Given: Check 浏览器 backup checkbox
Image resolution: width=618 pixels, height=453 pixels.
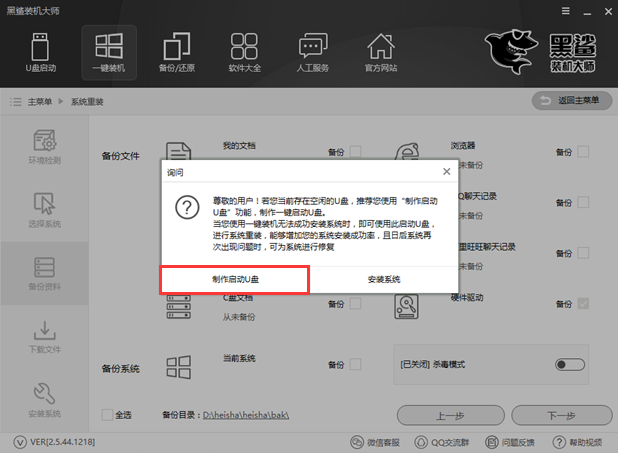Looking at the screenshot, I should tap(583, 152).
